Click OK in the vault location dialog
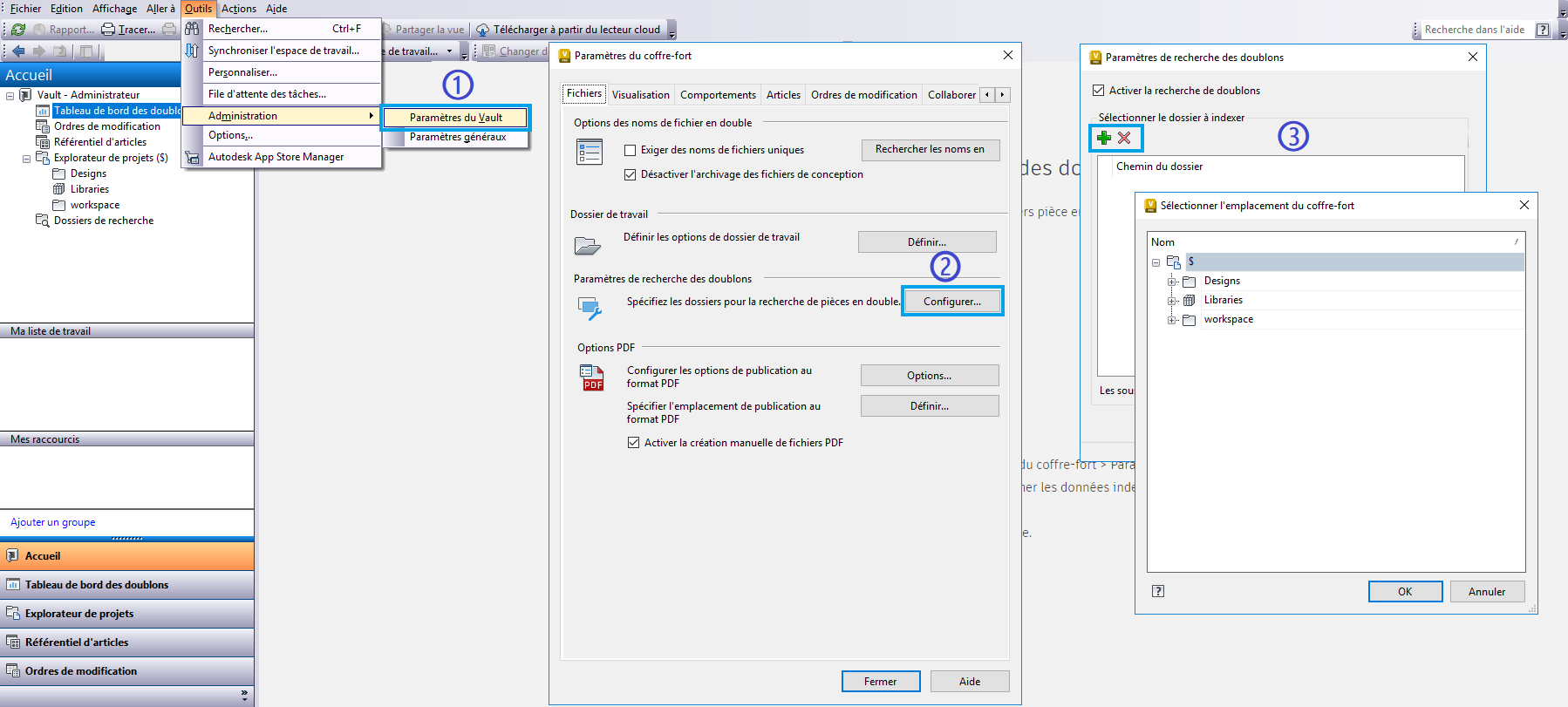The image size is (1568, 707). click(x=1405, y=592)
